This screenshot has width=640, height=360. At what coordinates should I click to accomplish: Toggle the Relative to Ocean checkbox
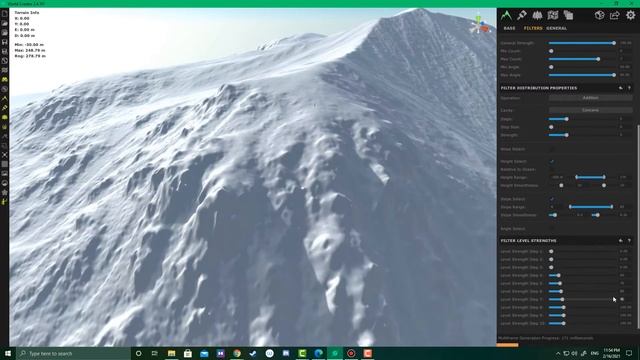(x=552, y=169)
